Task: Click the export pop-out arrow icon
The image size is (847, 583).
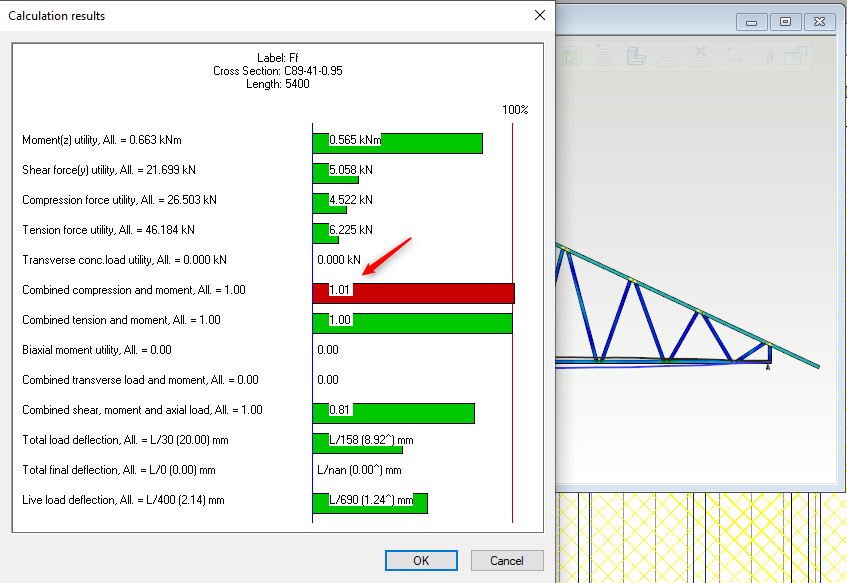Action: click(797, 57)
